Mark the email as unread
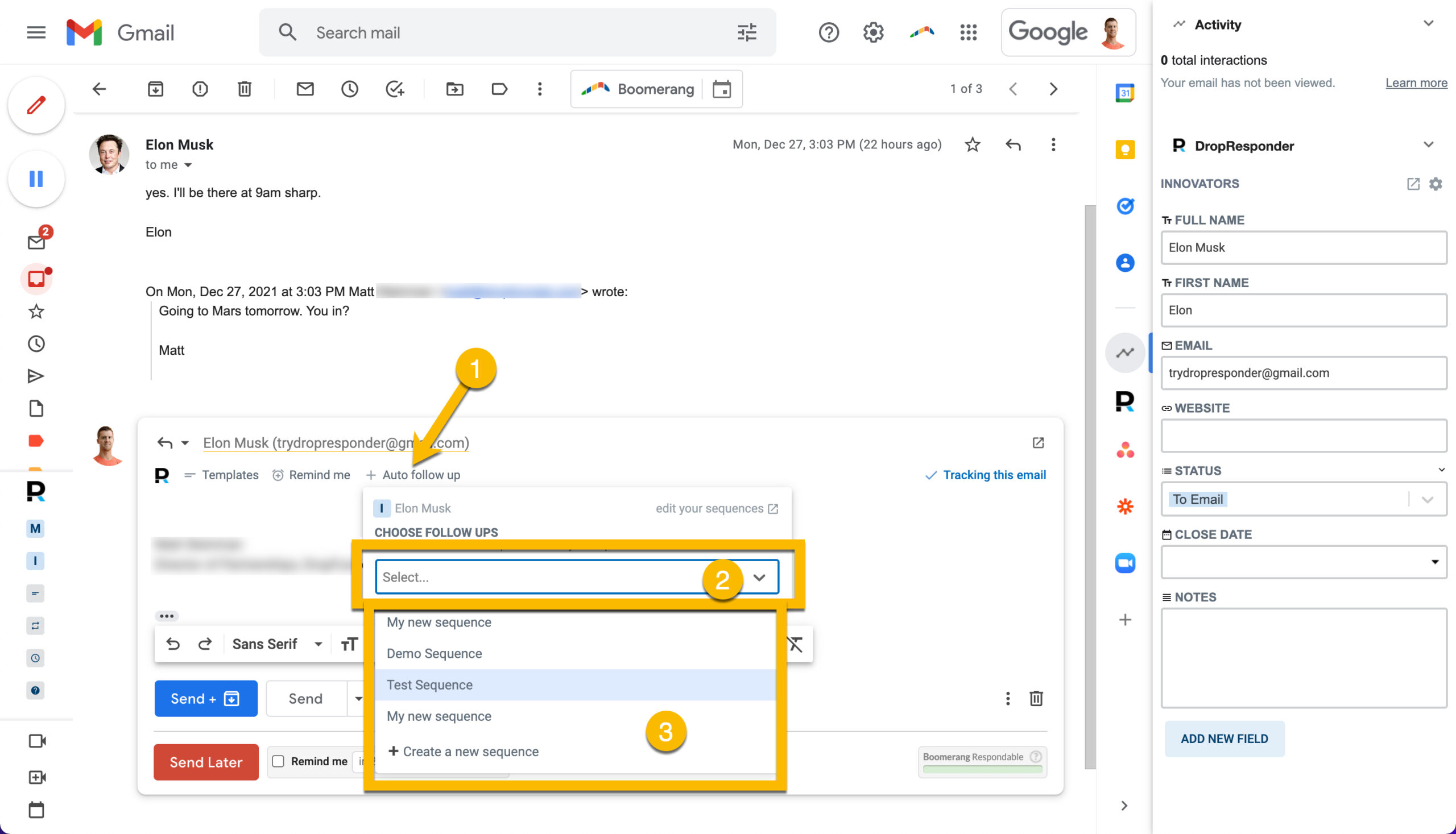The width and height of the screenshot is (1456, 834). pyautogui.click(x=305, y=89)
